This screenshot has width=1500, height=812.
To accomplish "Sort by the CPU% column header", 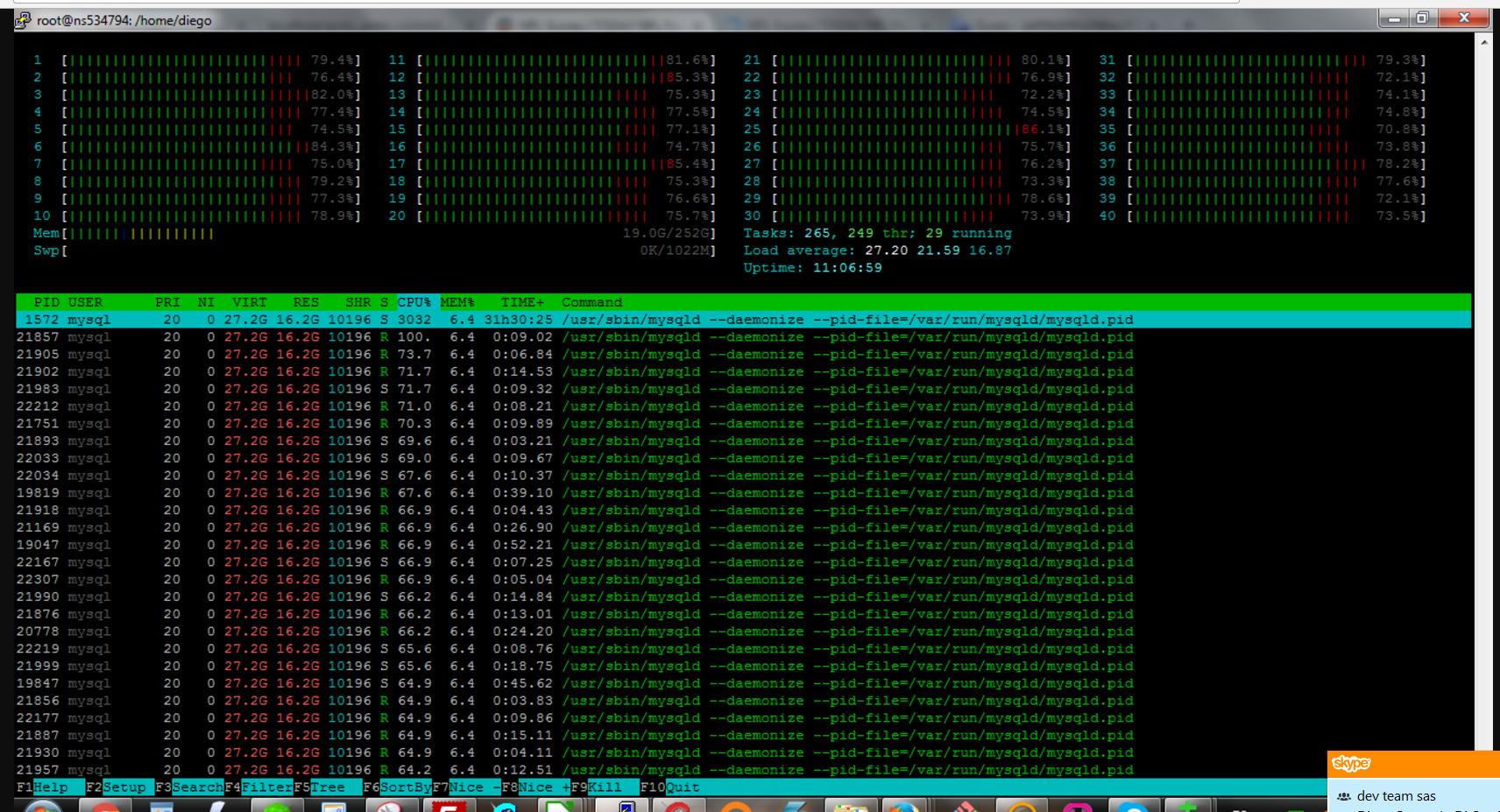I will coord(414,302).
